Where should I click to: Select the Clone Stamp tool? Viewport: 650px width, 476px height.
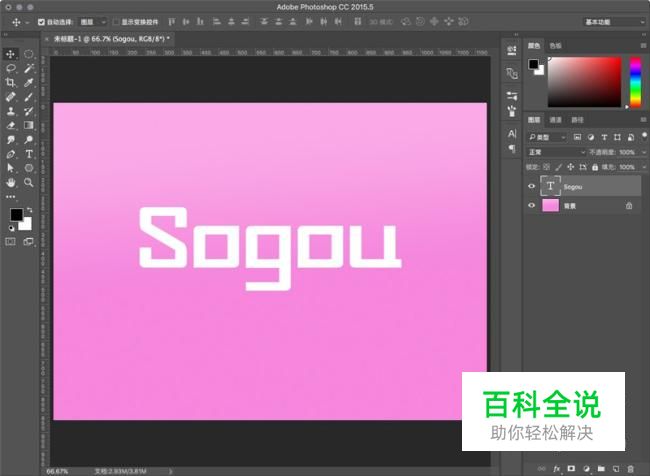(x=10, y=111)
